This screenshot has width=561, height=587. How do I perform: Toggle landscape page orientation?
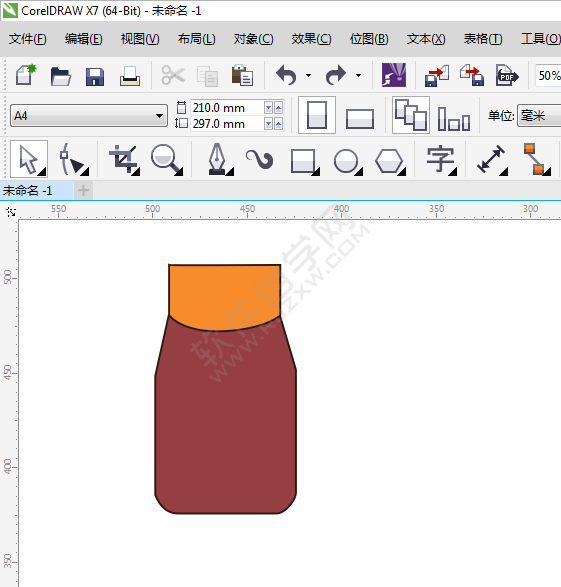(360, 119)
